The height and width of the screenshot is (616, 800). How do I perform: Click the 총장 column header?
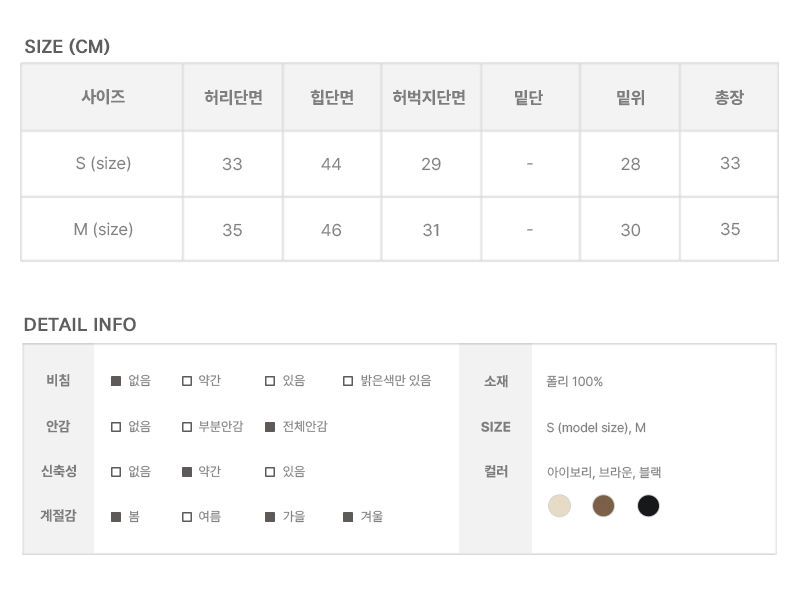729,98
